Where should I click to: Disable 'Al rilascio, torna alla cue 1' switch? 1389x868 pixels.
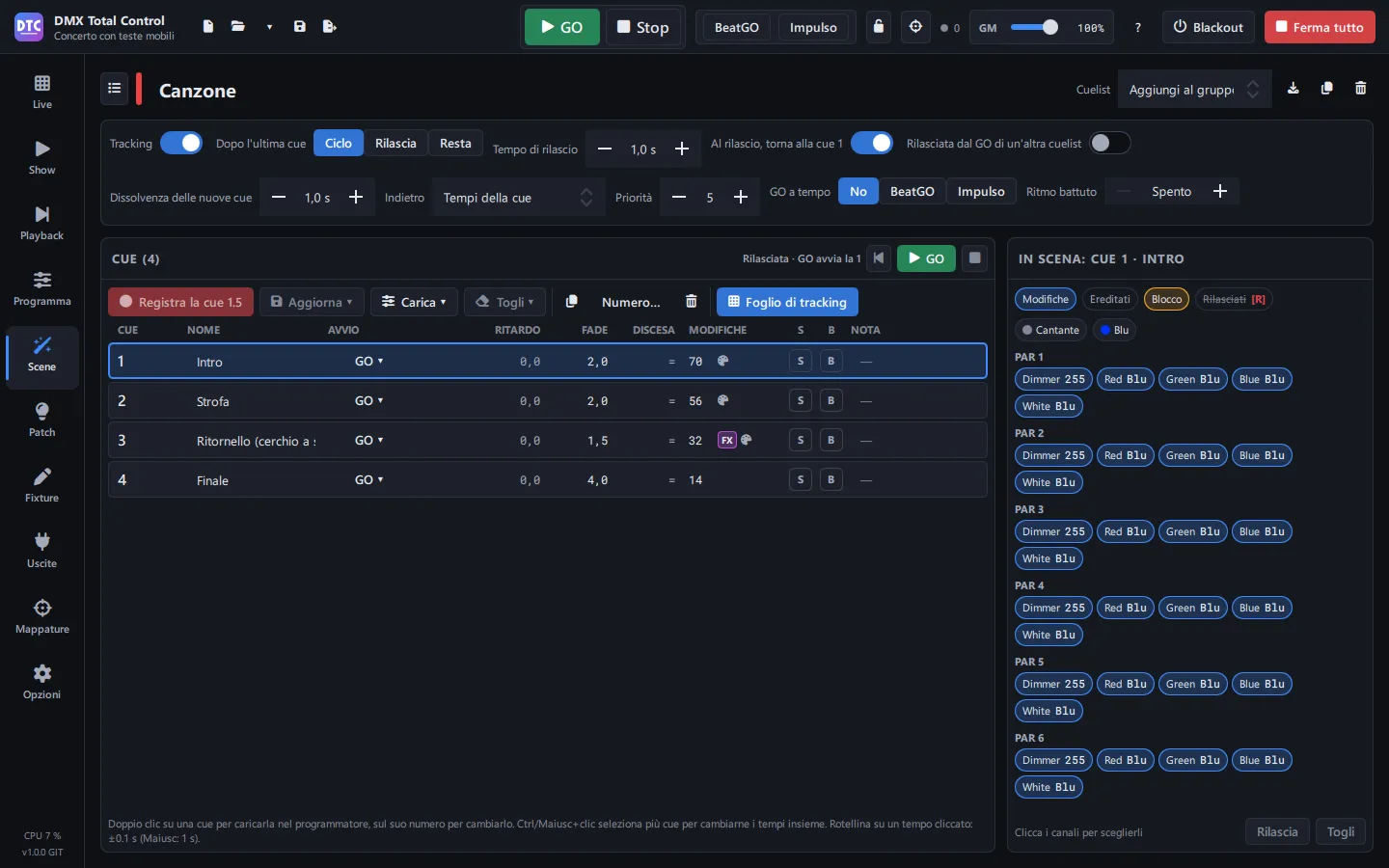(872, 144)
